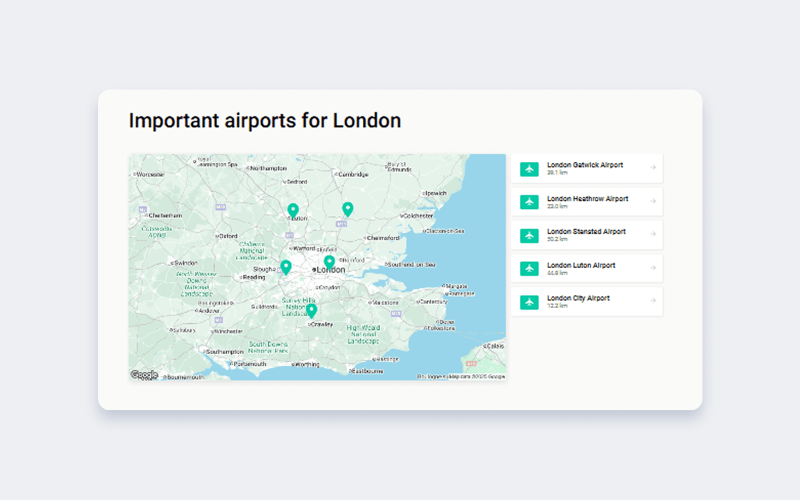The height and width of the screenshot is (500, 800).
Task: Select the Stansted map pin marker
Action: 348,208
